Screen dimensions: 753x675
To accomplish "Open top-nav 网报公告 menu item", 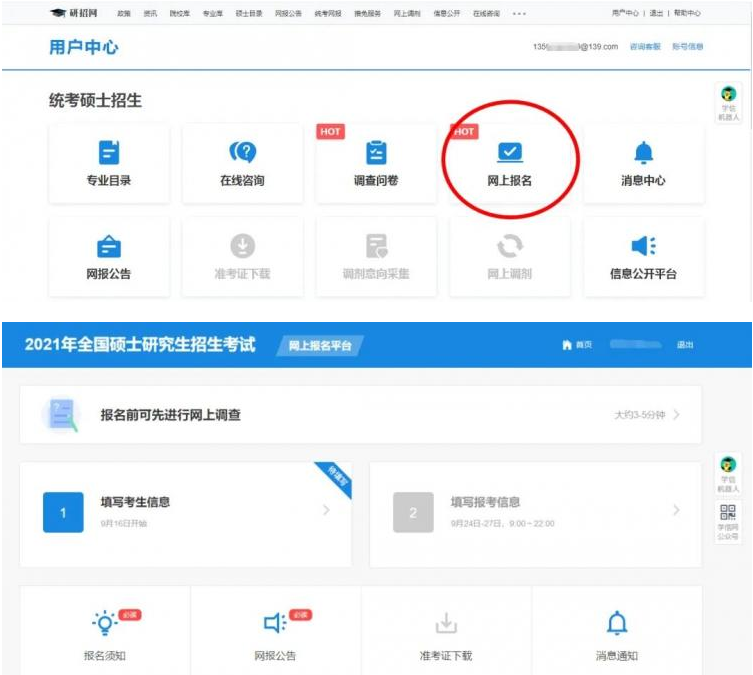I will pyautogui.click(x=289, y=13).
